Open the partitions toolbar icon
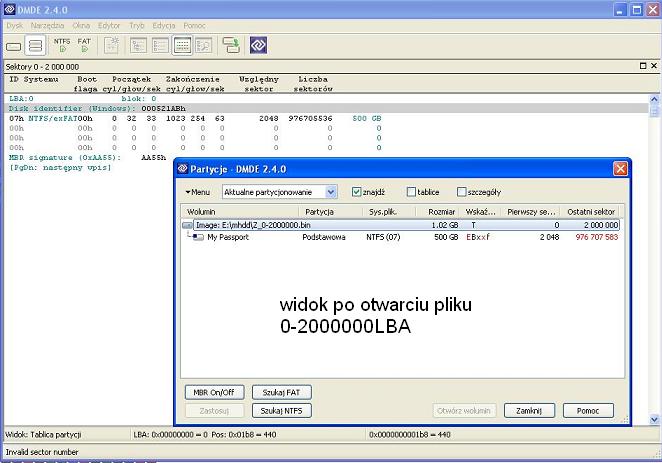The width and height of the screenshot is (662, 463). pyautogui.click(x=35, y=46)
